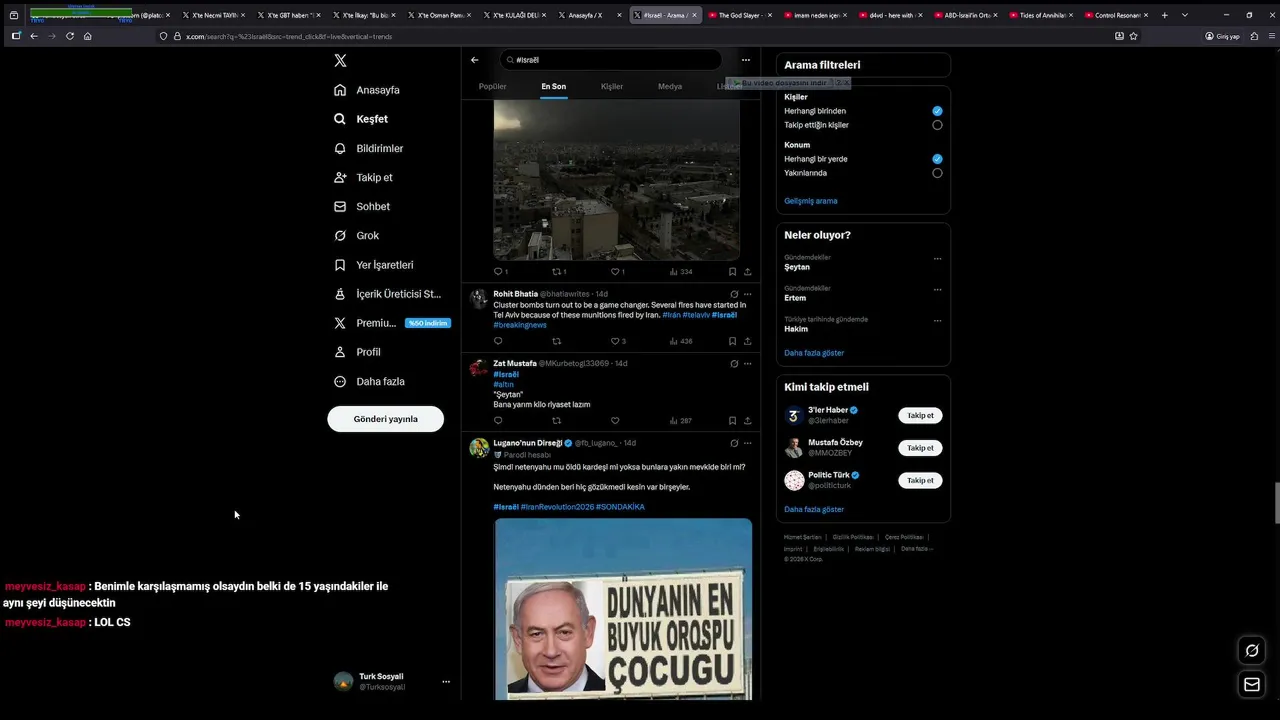Open Premium in sidebar
Viewport: 1280px width, 720px height.
391,323
